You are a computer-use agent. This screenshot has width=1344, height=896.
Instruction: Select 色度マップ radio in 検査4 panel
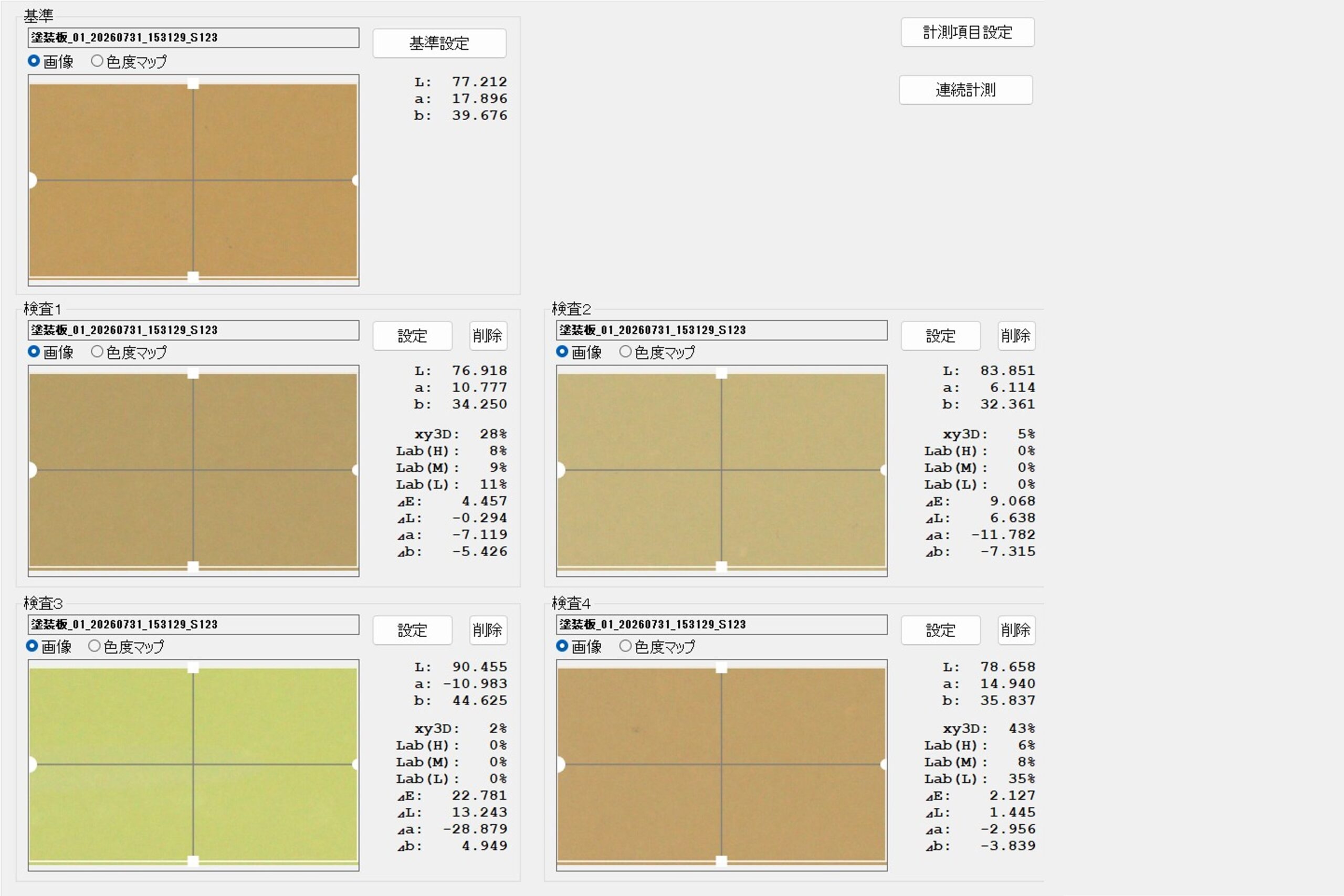[x=626, y=646]
